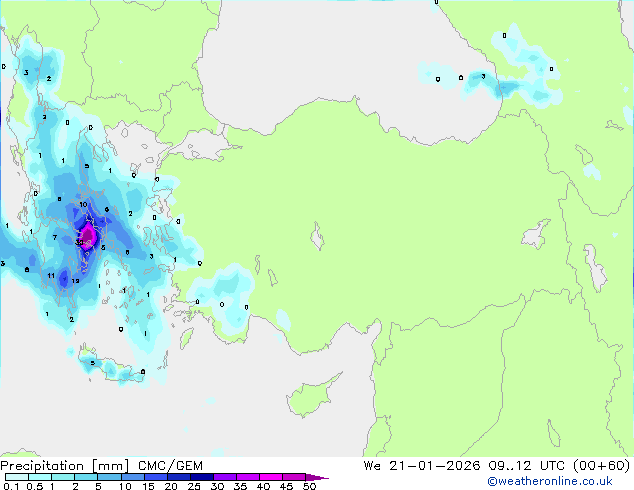
Task: Click the 'CMC/GEM' model label
Action: pos(170,466)
